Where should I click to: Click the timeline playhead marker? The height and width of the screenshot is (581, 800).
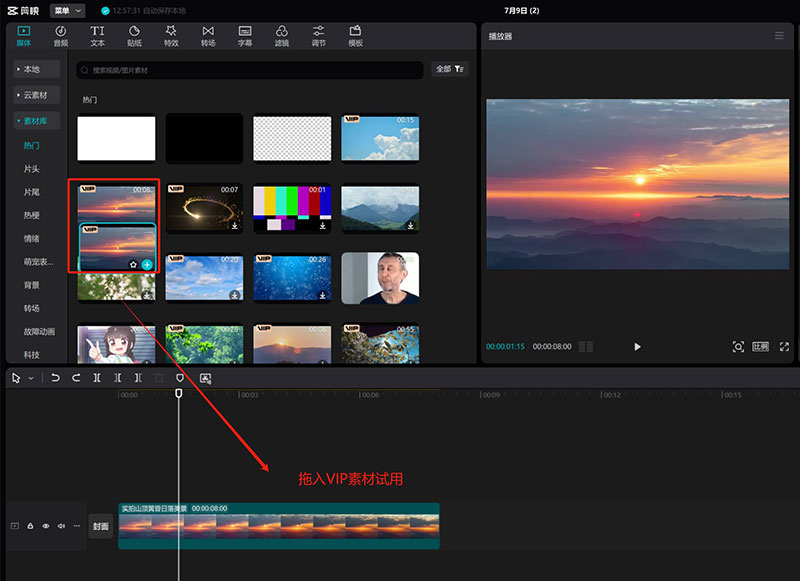click(179, 394)
